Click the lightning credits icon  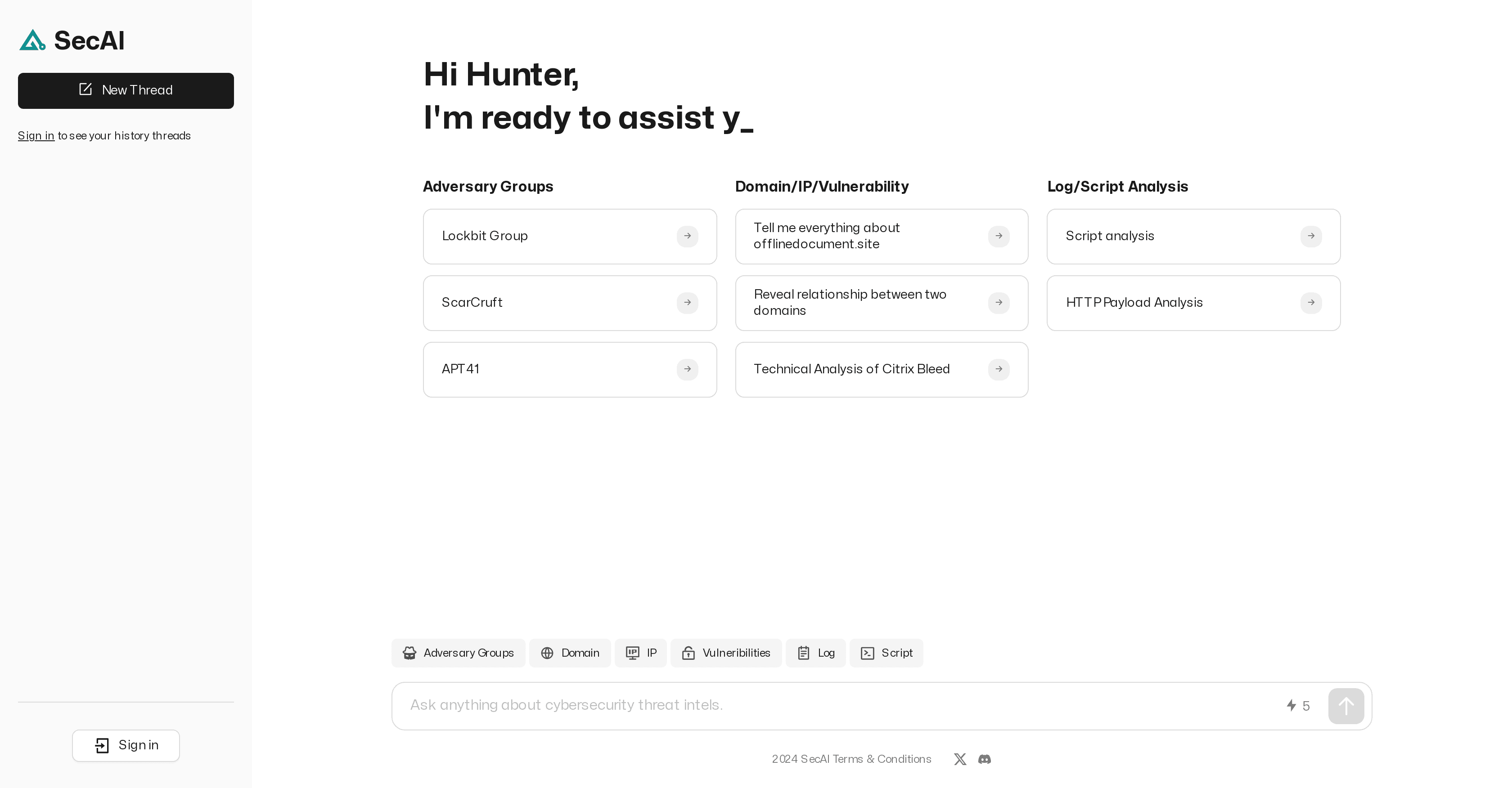pos(1291,705)
